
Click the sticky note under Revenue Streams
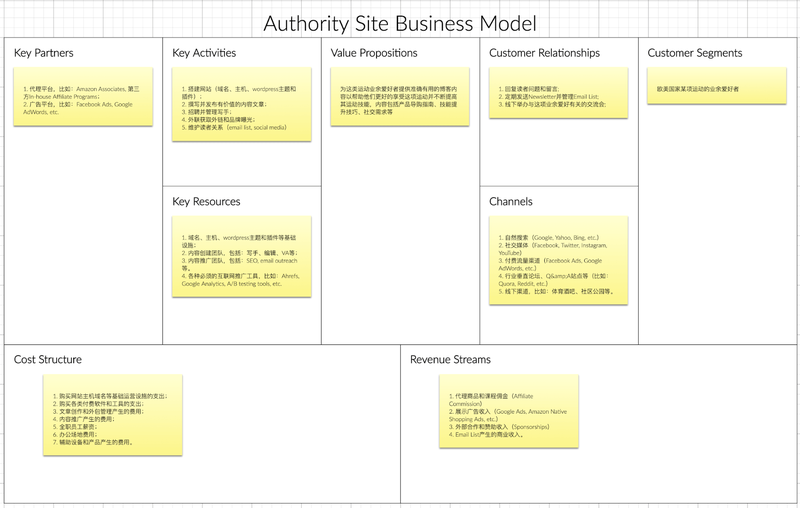(x=509, y=411)
